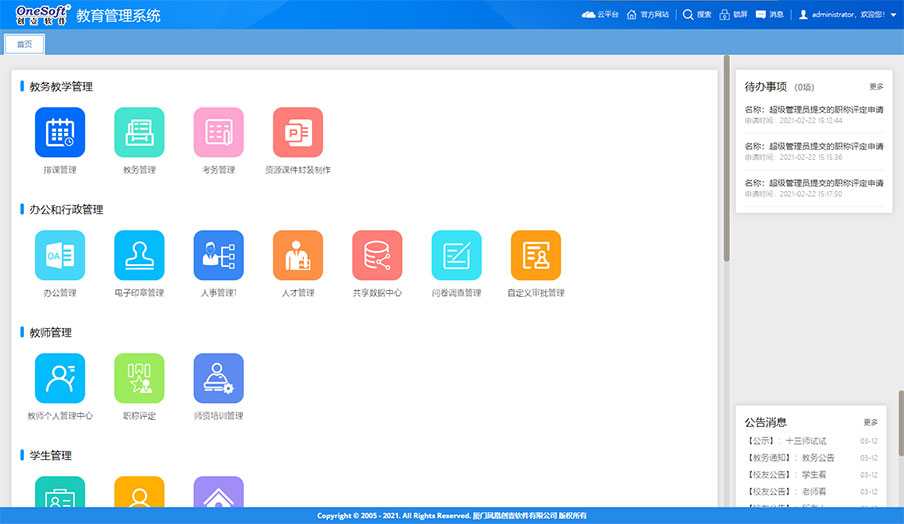904x524 pixels.
Task: Switch to the 首页 tab
Action: tap(24, 44)
